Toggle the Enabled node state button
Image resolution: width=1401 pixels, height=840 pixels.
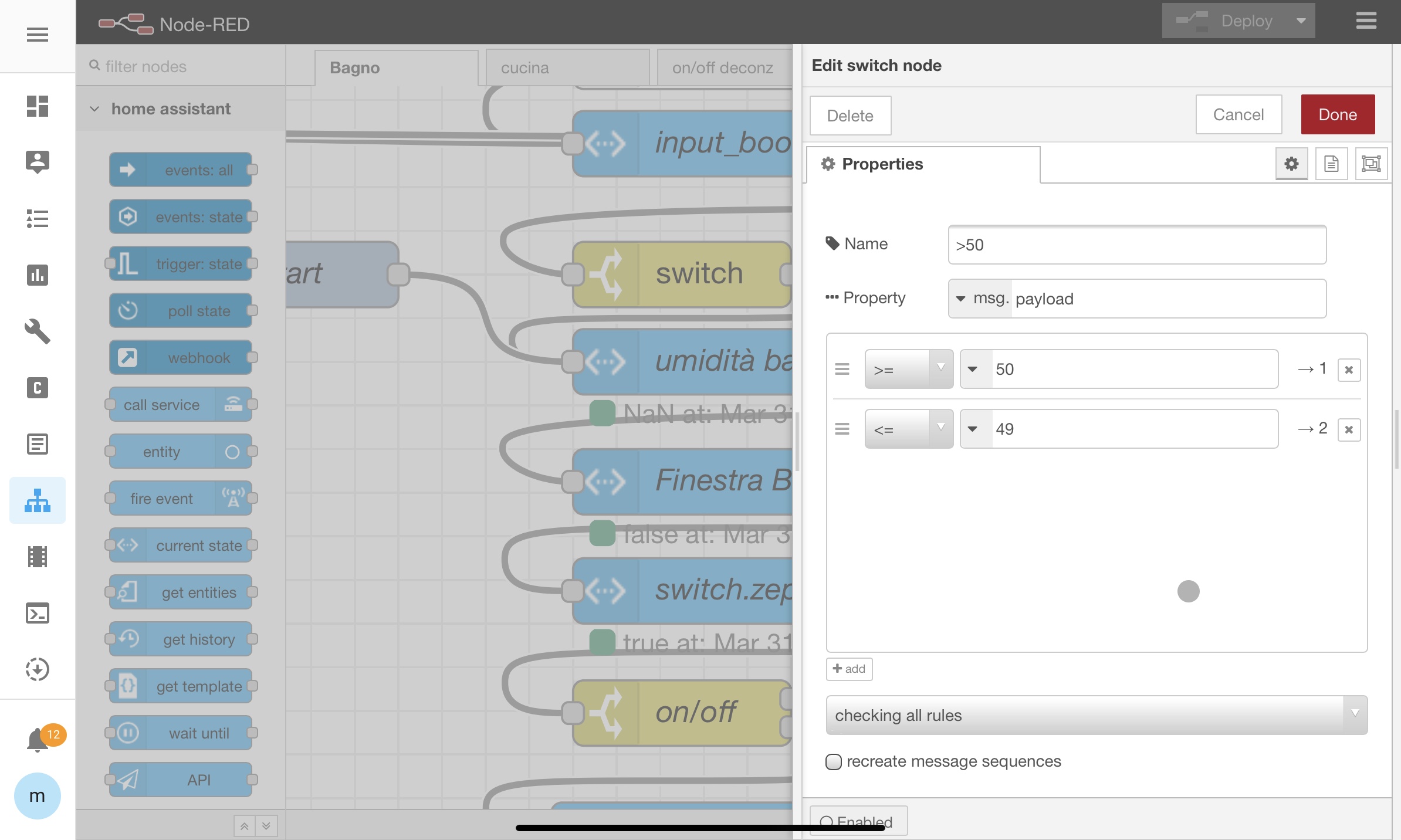(x=858, y=821)
